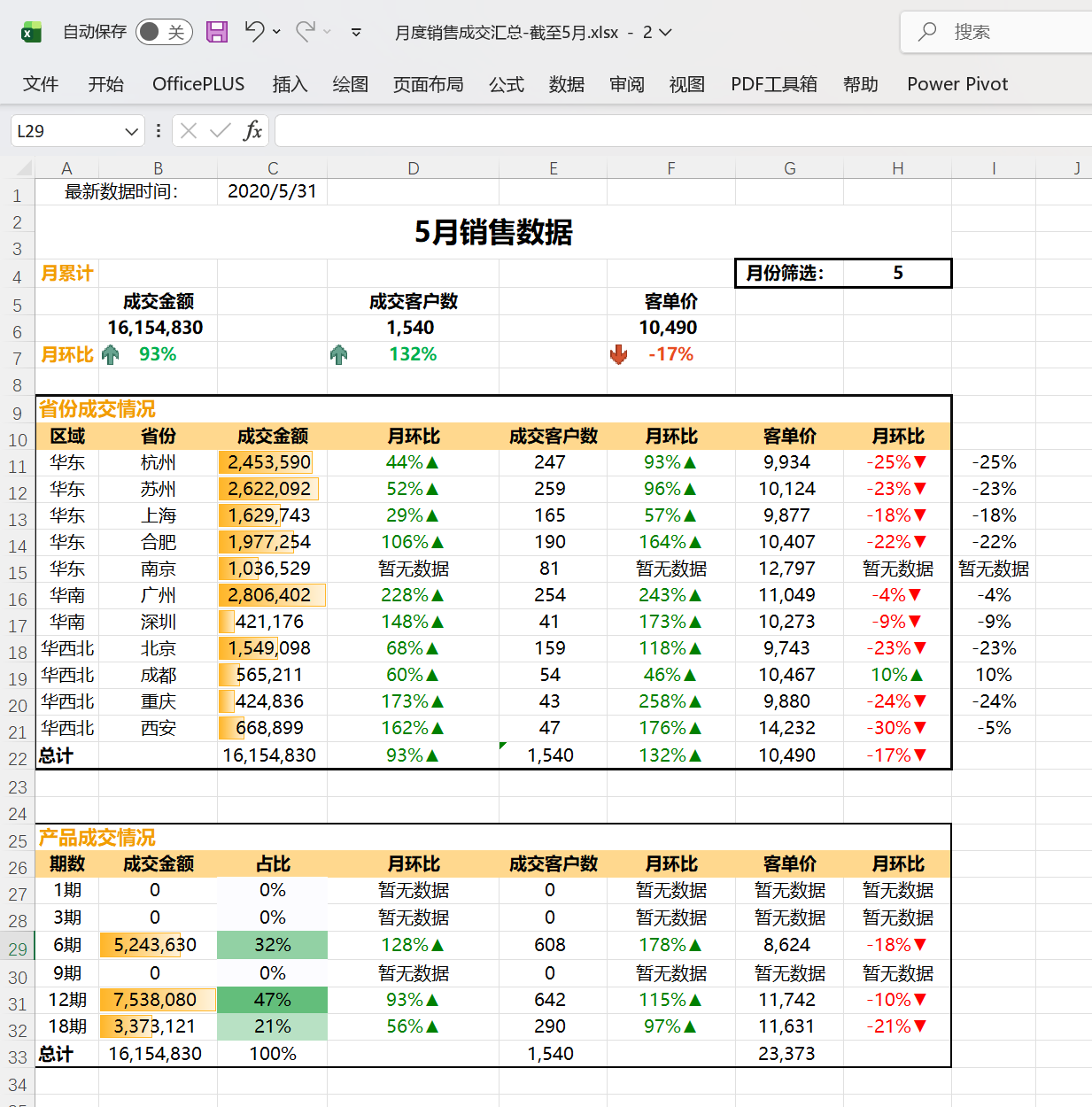Open the Name Box dropdown

pos(130,130)
